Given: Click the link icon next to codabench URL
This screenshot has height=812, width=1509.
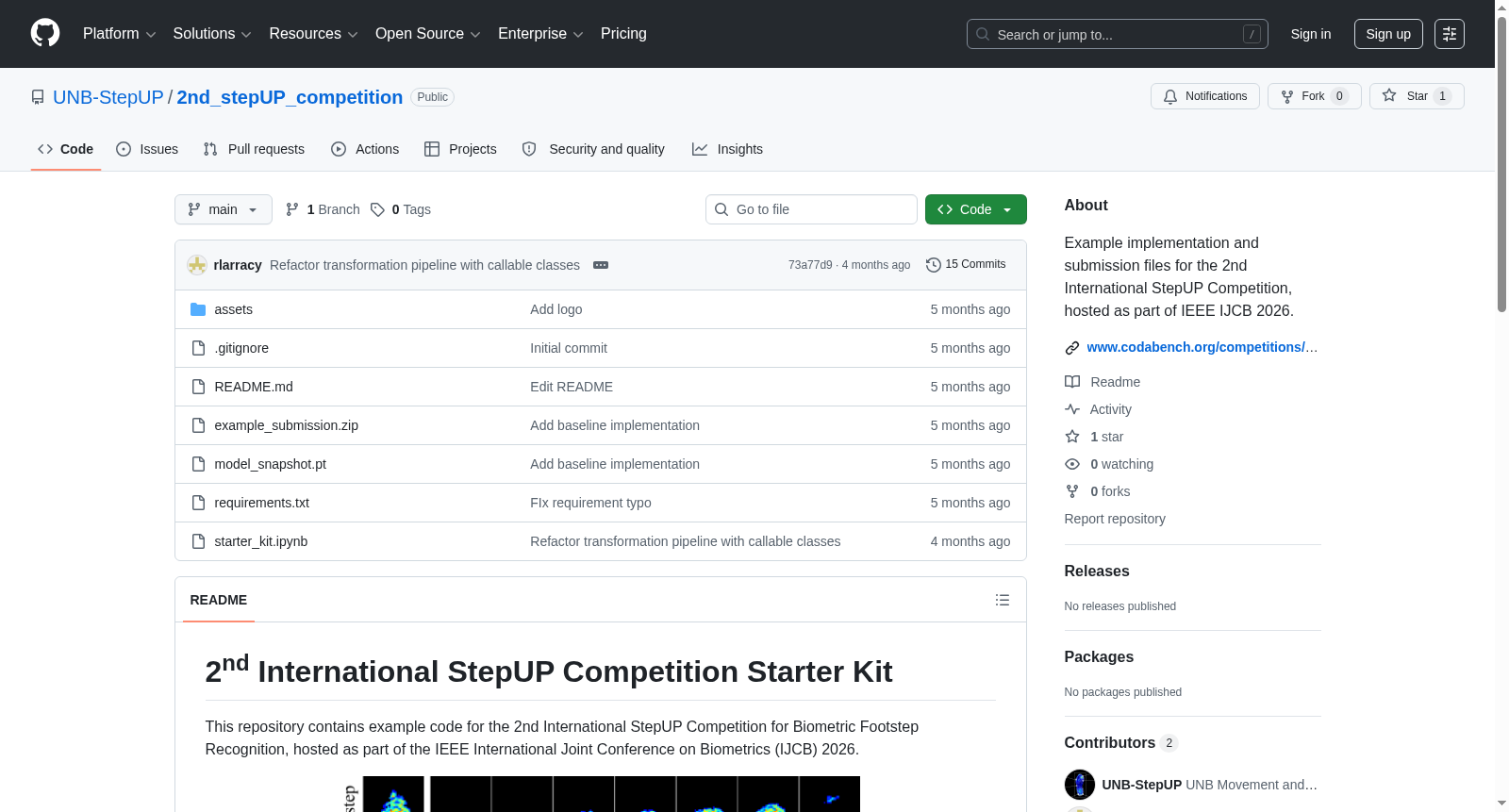Looking at the screenshot, I should click(x=1072, y=348).
